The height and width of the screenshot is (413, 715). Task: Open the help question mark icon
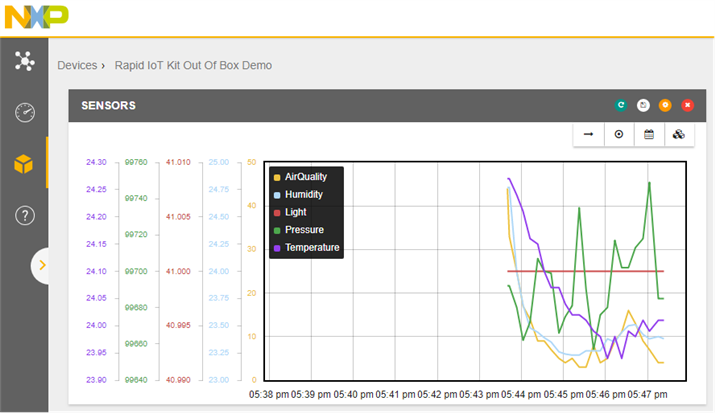coord(25,215)
